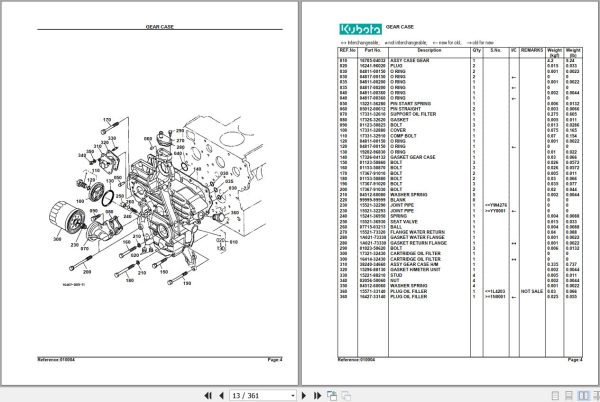Click the Reference footer on the left page
This screenshot has width=600, height=402.
coord(56,360)
